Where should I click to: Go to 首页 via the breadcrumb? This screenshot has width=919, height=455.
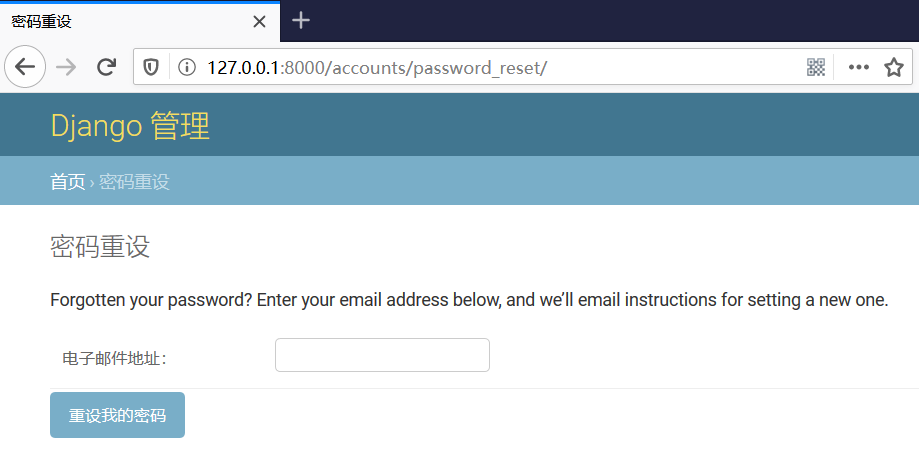[67, 182]
